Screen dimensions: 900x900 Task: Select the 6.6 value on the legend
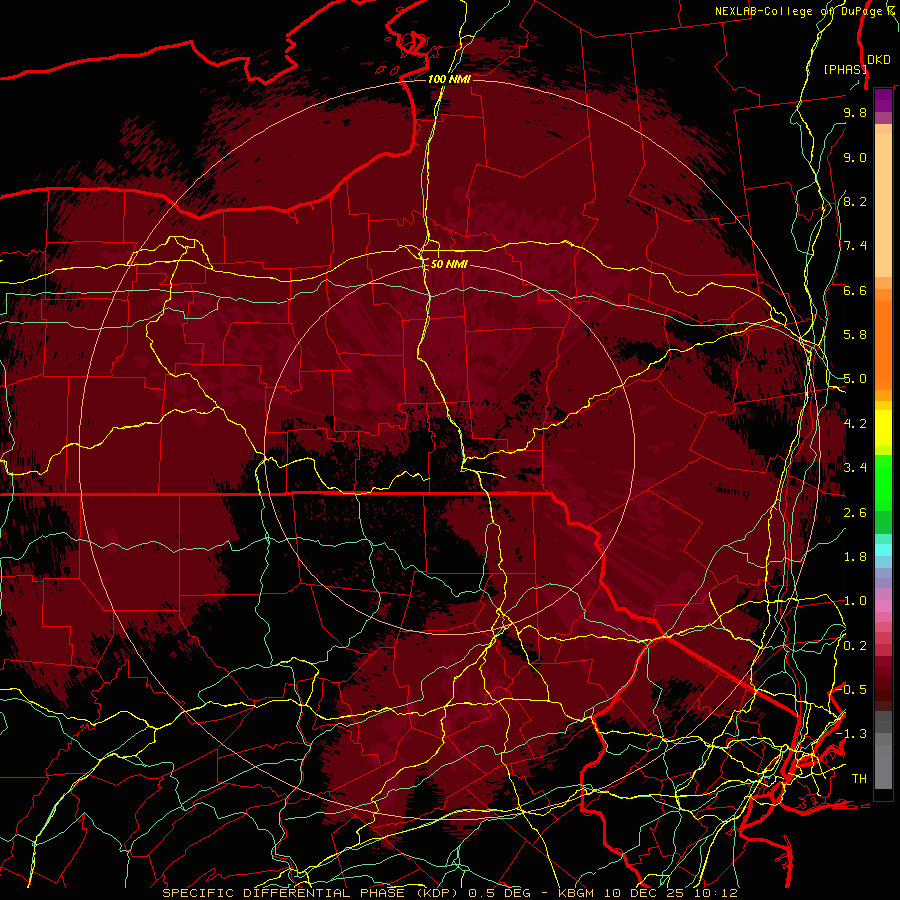point(855,290)
